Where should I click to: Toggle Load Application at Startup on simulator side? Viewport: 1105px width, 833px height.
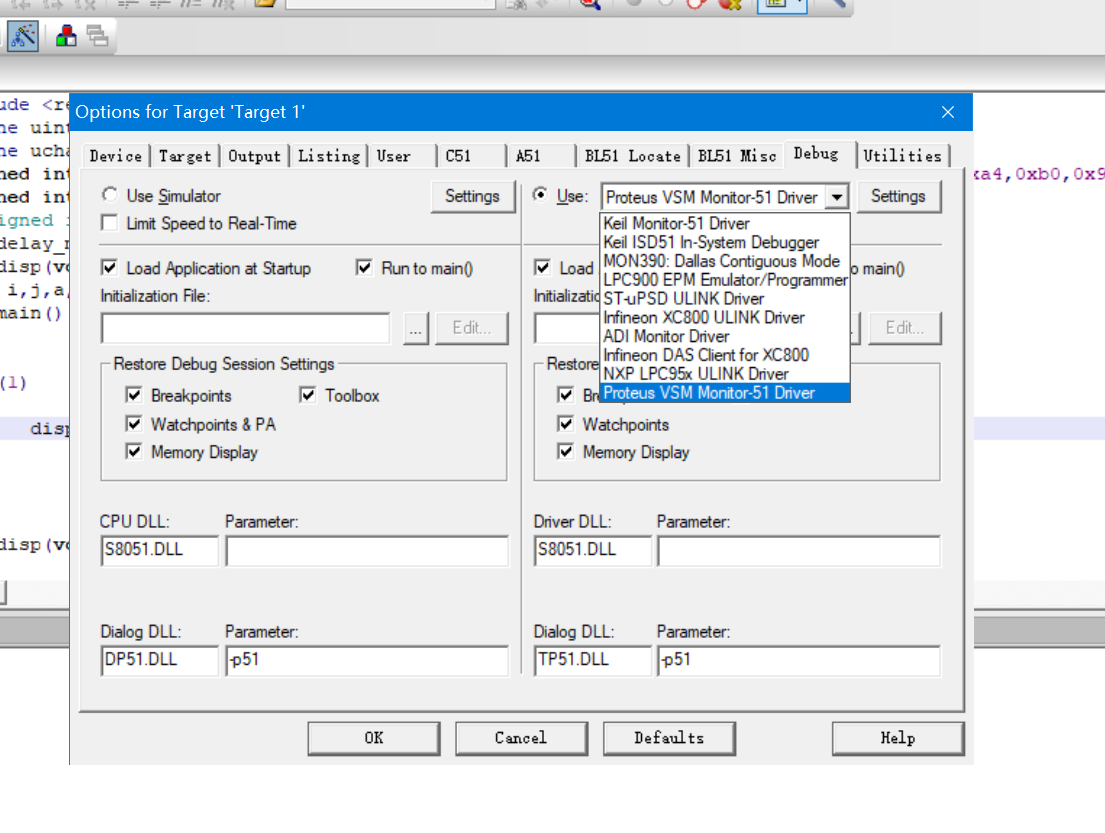(x=109, y=268)
